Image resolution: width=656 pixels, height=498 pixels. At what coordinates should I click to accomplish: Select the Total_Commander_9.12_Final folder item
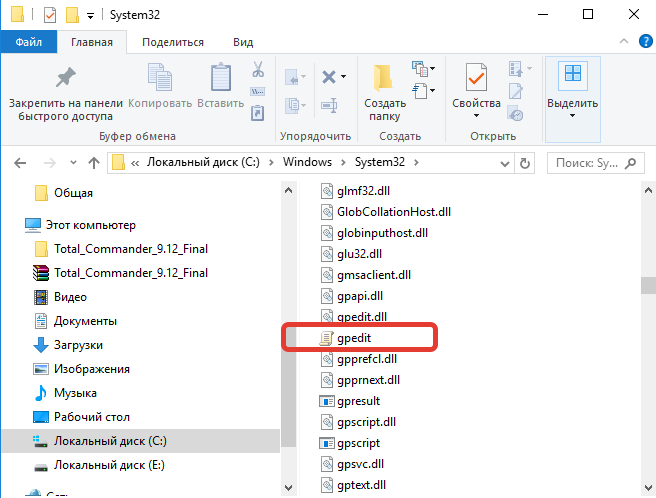point(121,249)
